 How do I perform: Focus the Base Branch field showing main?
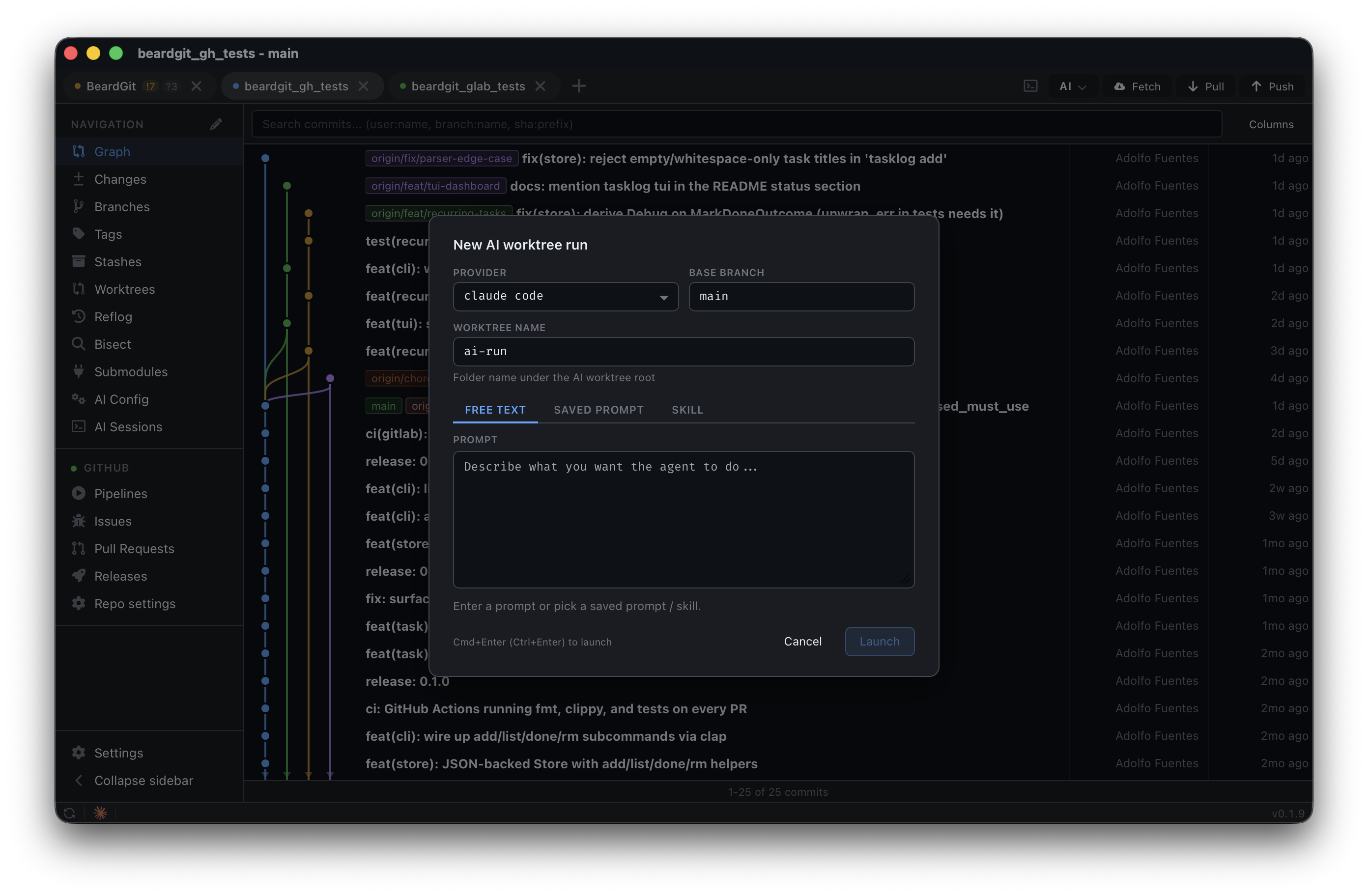pos(801,297)
